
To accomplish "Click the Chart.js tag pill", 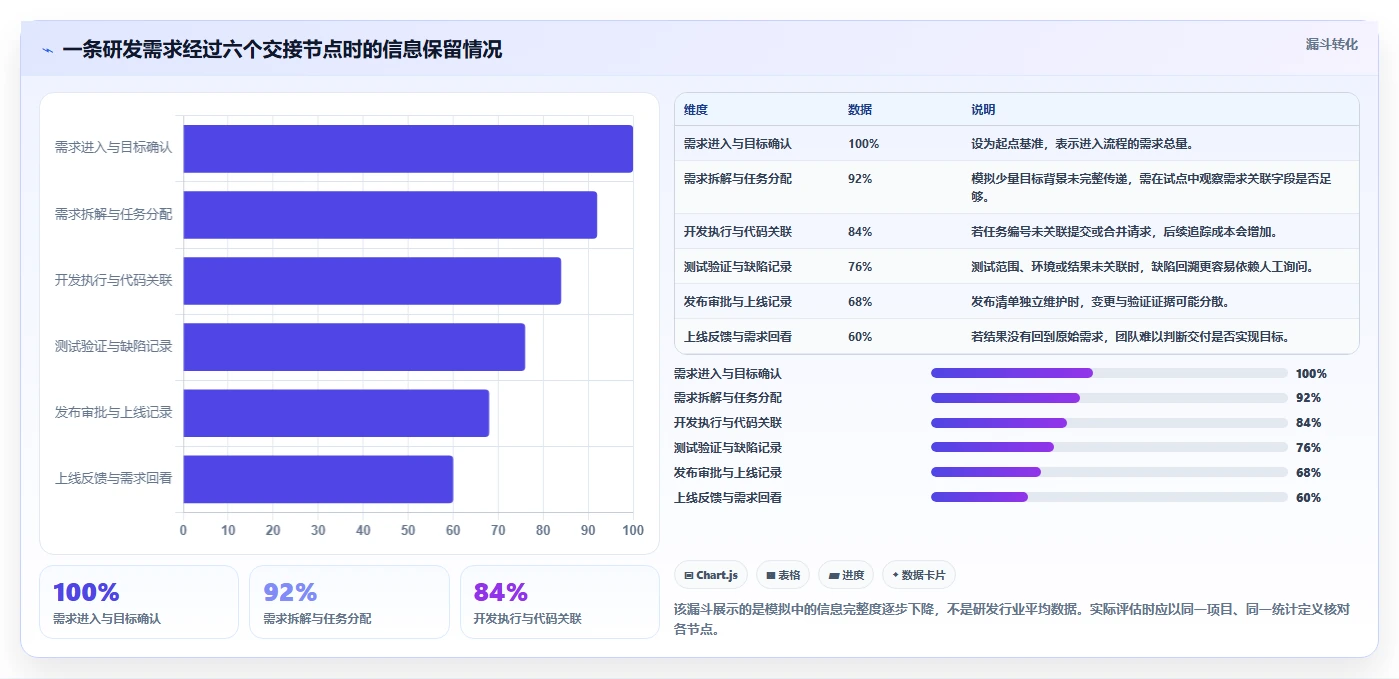I will 711,575.
